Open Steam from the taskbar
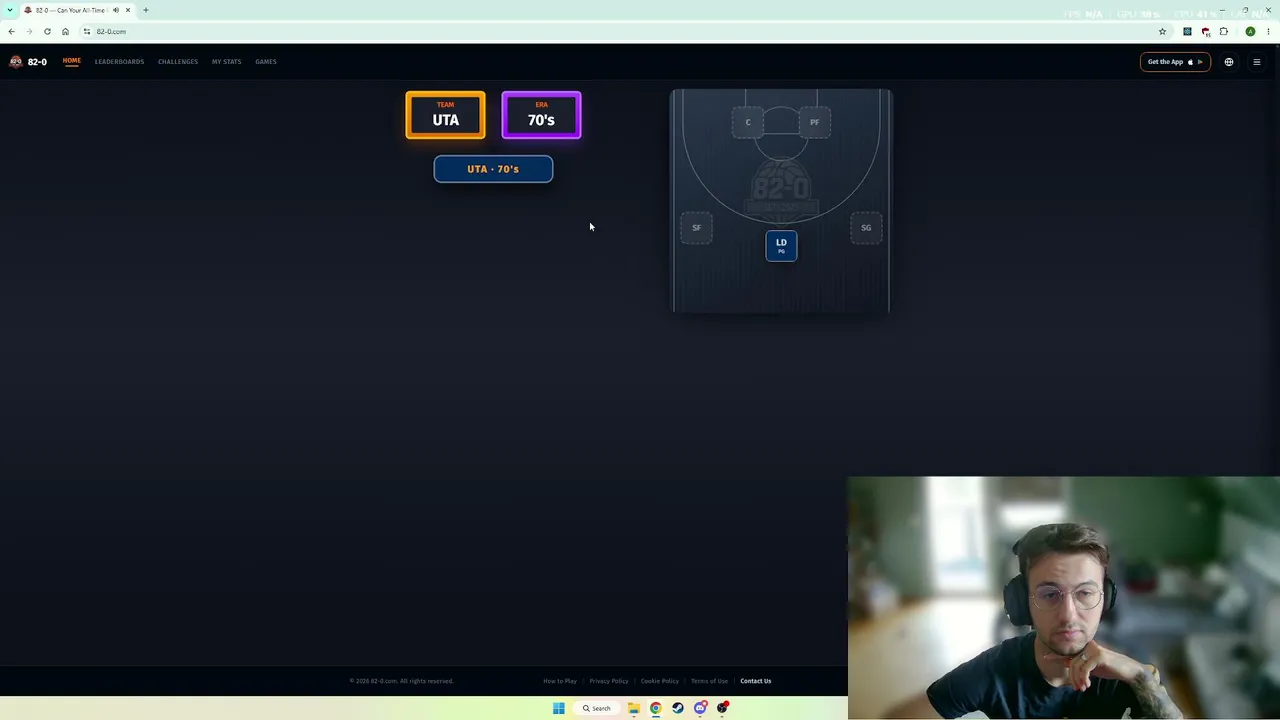 click(x=678, y=708)
